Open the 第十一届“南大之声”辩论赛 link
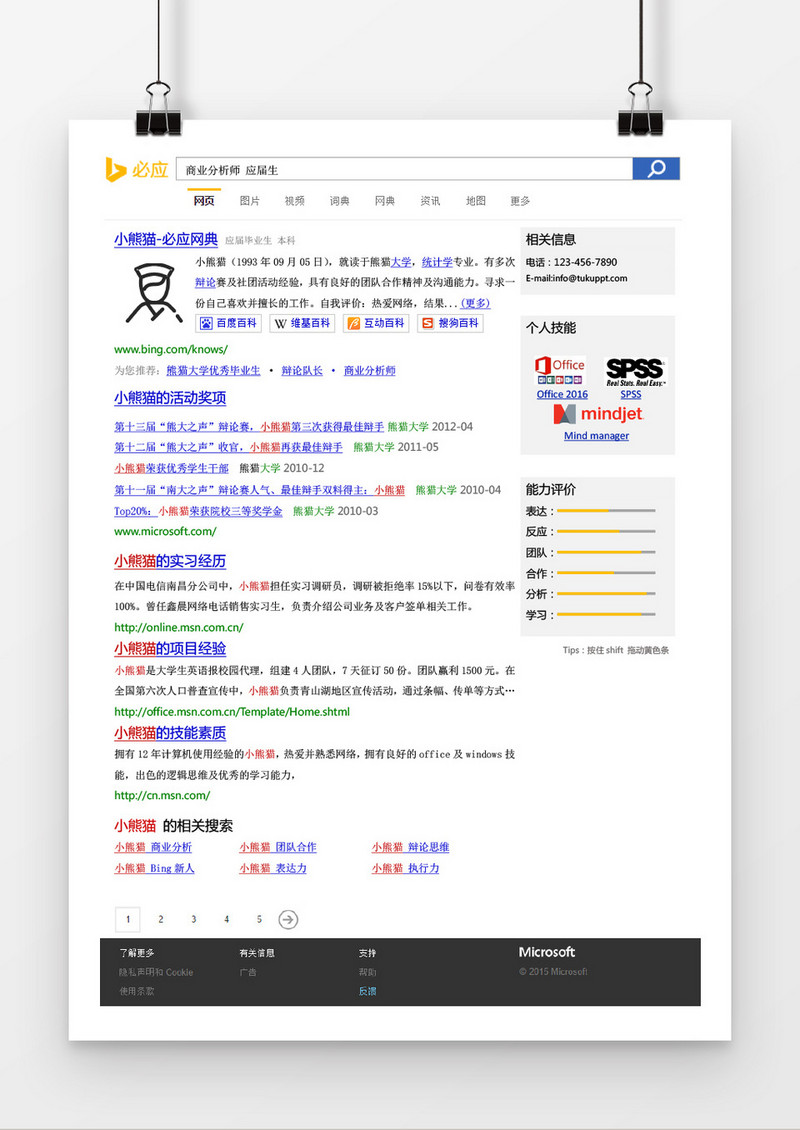Image resolution: width=800 pixels, height=1130 pixels. (259, 490)
